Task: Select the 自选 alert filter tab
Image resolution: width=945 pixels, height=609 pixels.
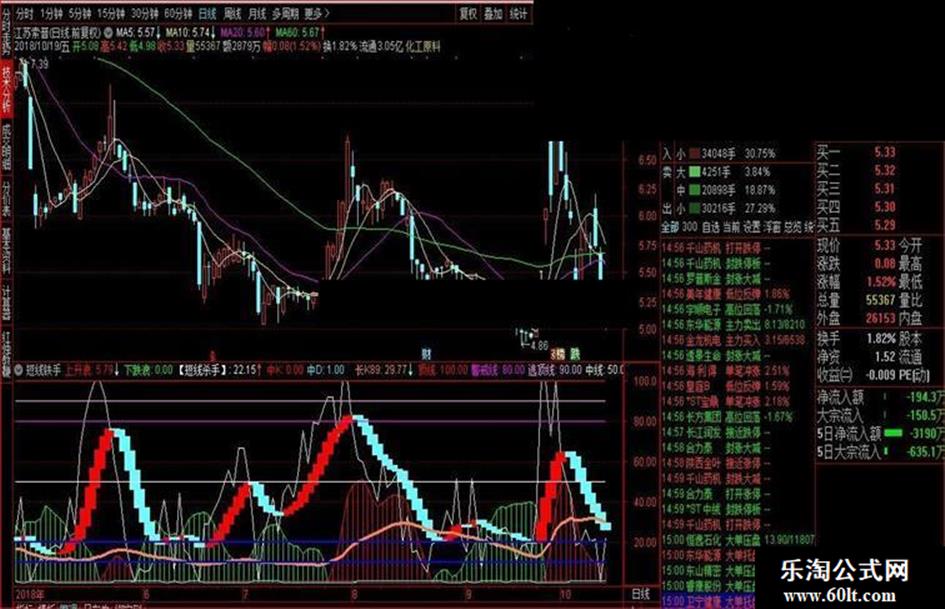Action: coord(711,227)
